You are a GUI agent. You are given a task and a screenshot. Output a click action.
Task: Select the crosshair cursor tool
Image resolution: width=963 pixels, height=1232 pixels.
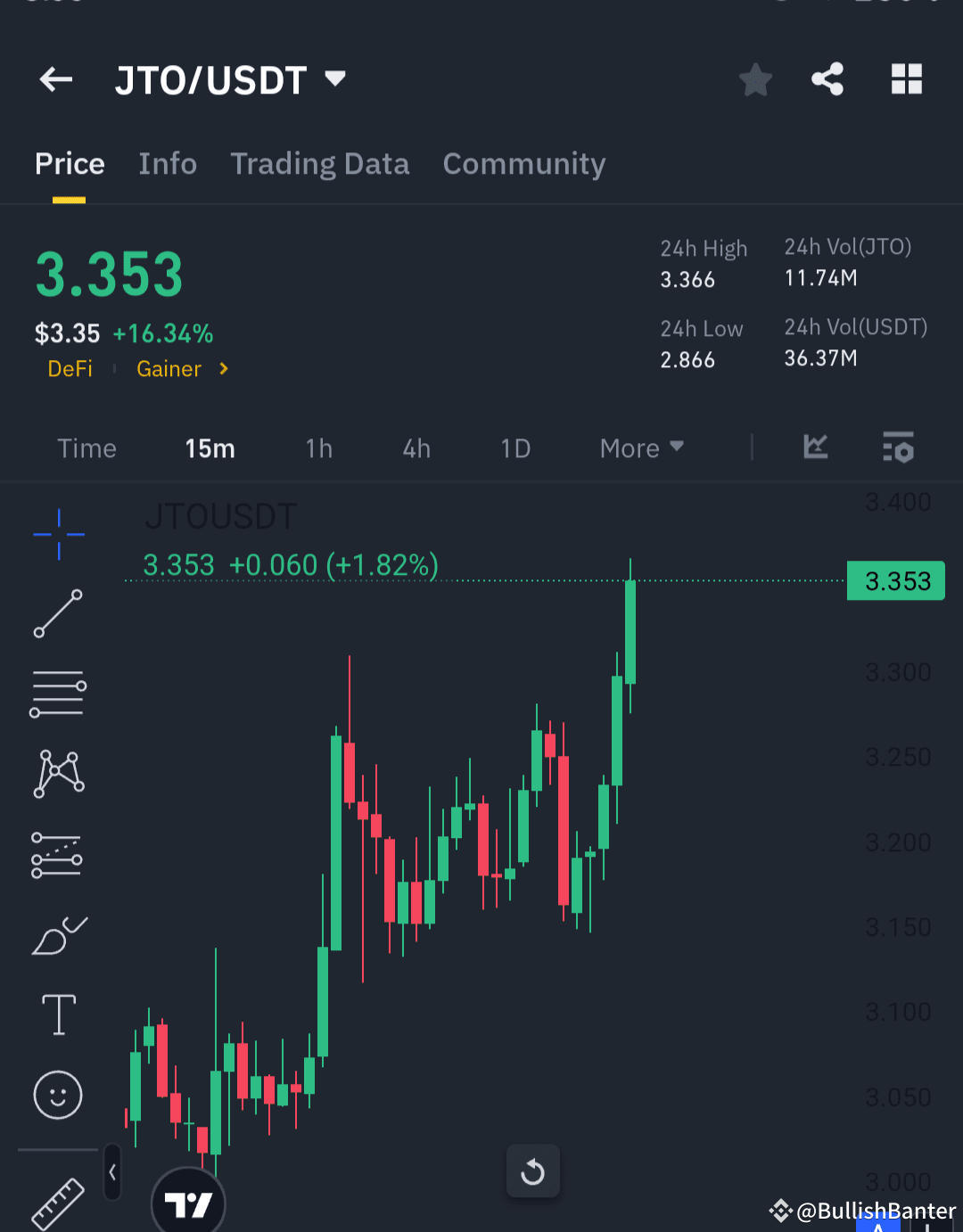coord(58,533)
